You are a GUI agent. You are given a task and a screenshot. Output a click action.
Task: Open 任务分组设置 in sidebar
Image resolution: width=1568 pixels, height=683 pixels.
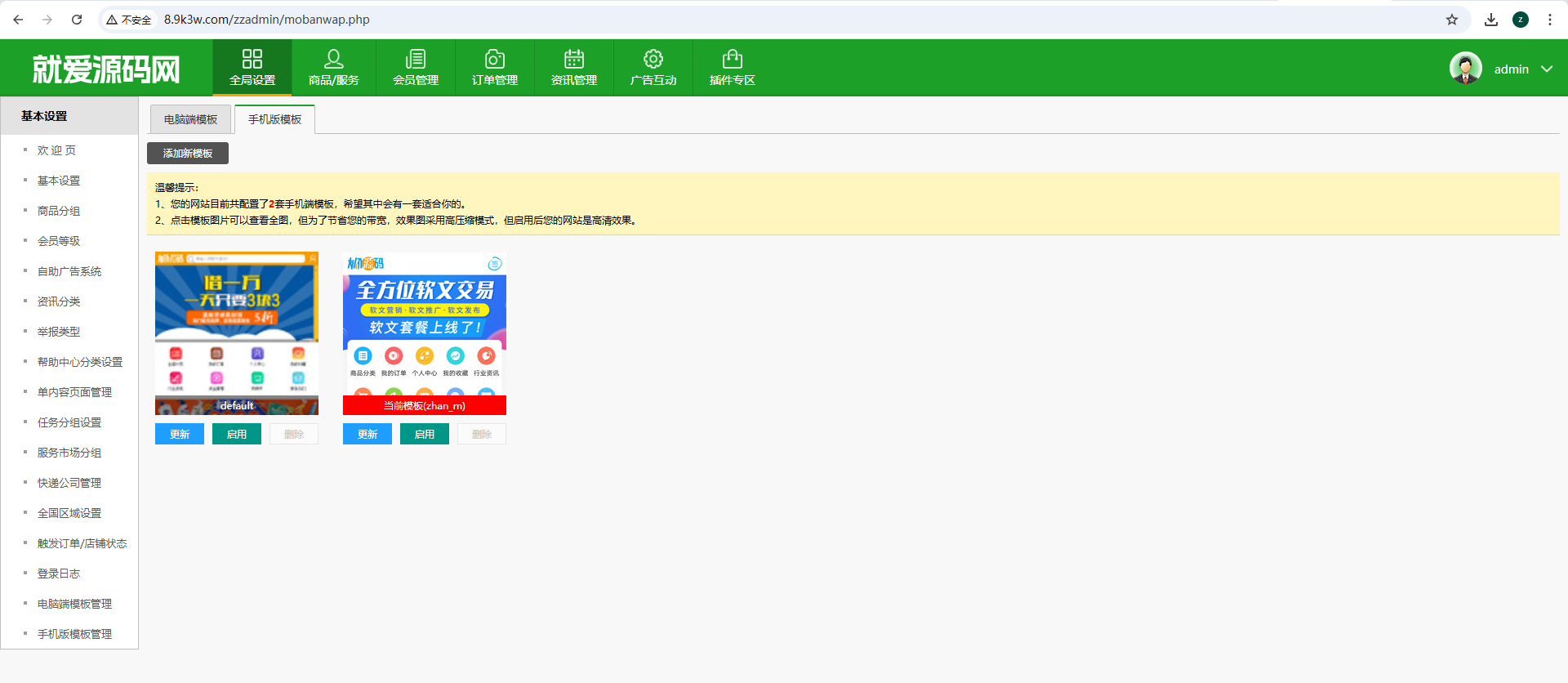click(x=69, y=422)
